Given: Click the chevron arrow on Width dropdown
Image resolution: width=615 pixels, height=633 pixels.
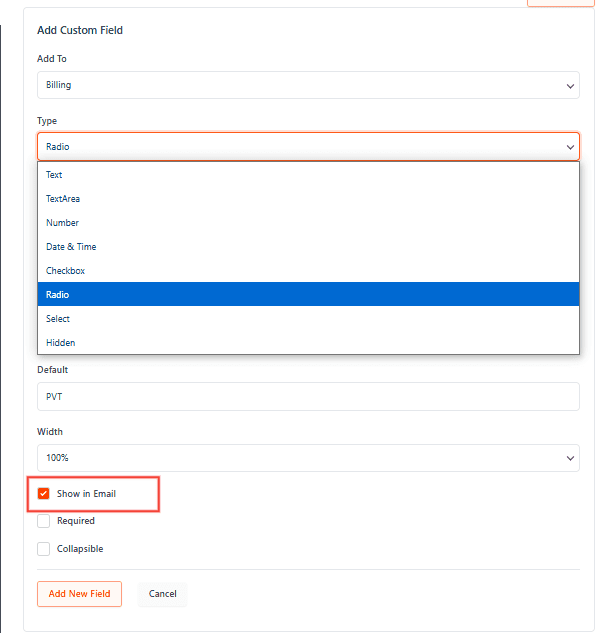Looking at the screenshot, I should [570, 458].
